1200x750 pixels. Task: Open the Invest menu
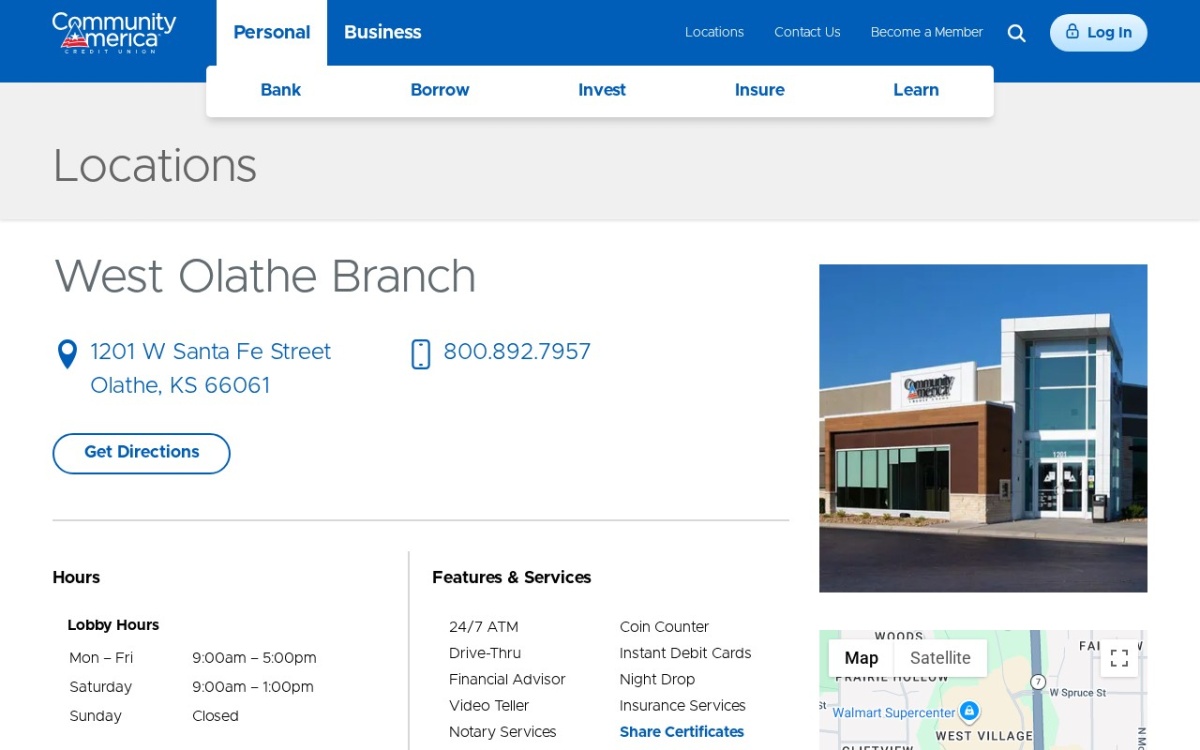pyautogui.click(x=602, y=90)
